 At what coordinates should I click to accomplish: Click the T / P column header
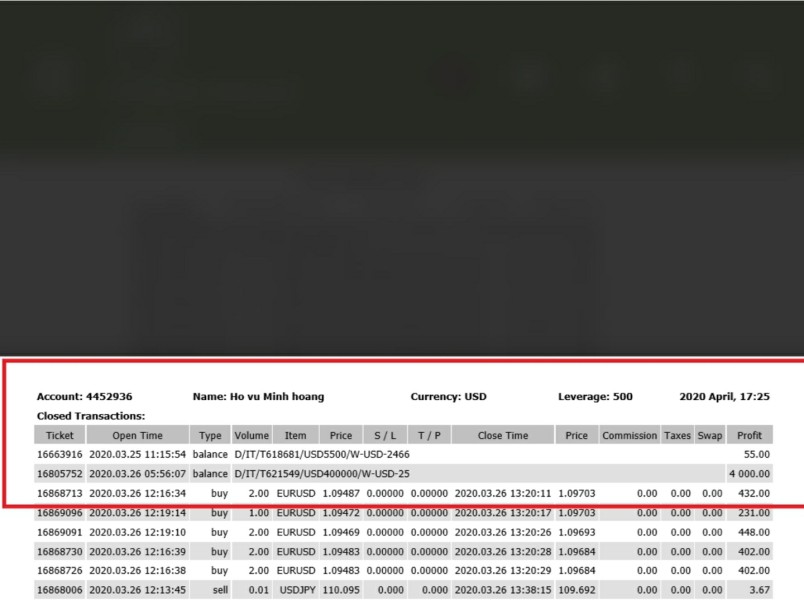tap(429, 435)
